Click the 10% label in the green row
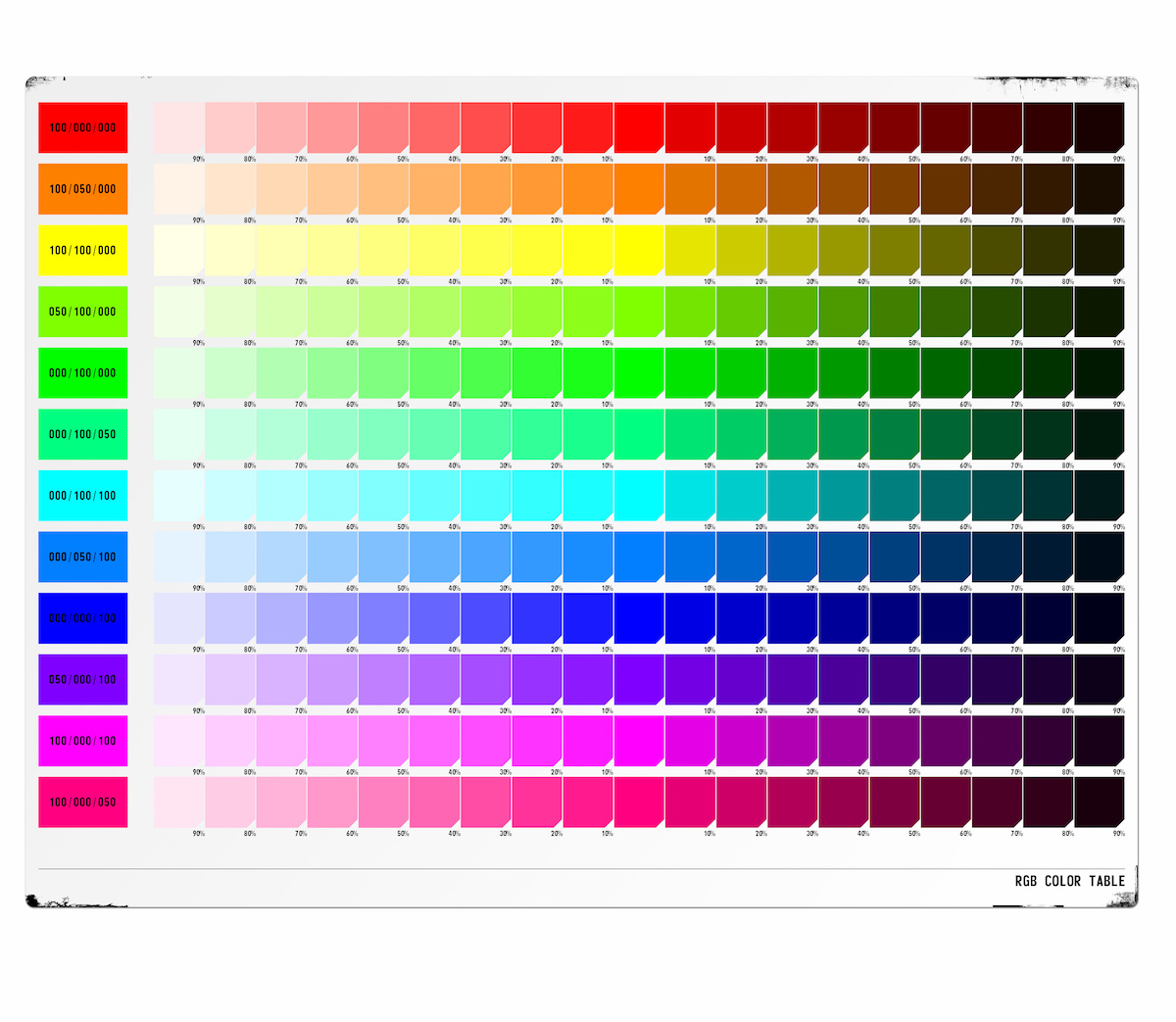Screen dimensions: 1176x1022 (x=606, y=402)
